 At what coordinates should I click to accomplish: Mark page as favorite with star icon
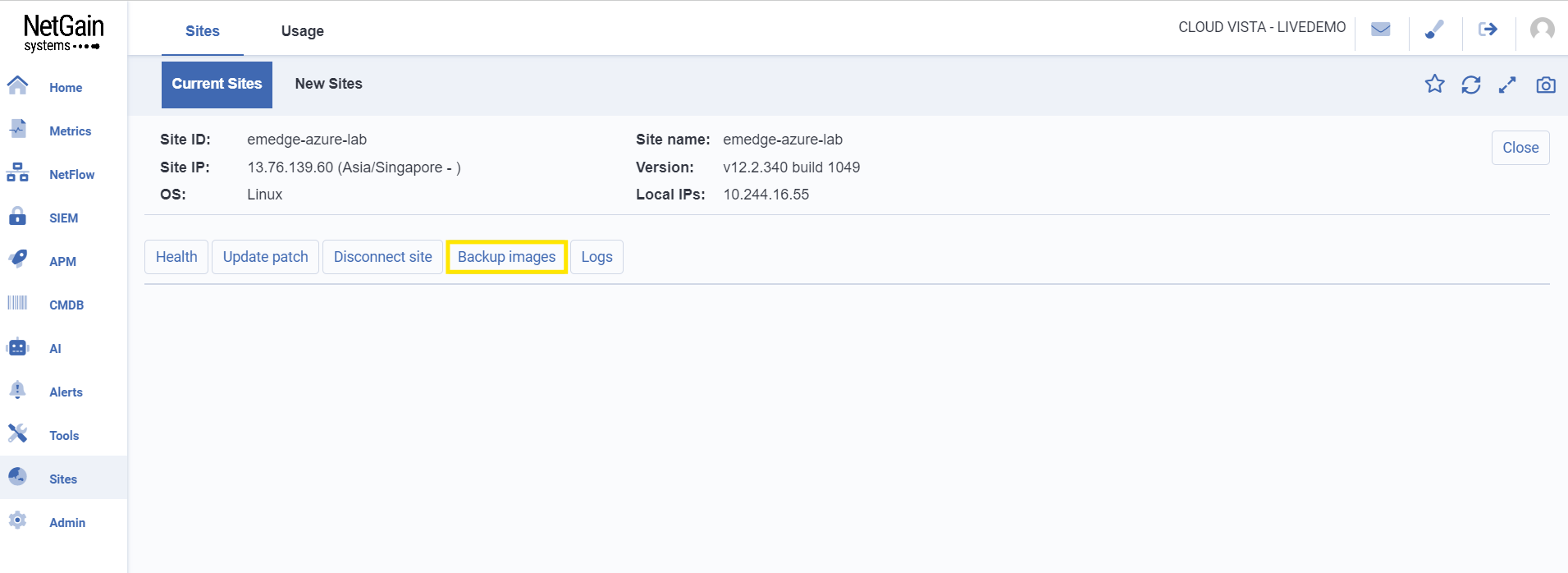click(x=1434, y=84)
